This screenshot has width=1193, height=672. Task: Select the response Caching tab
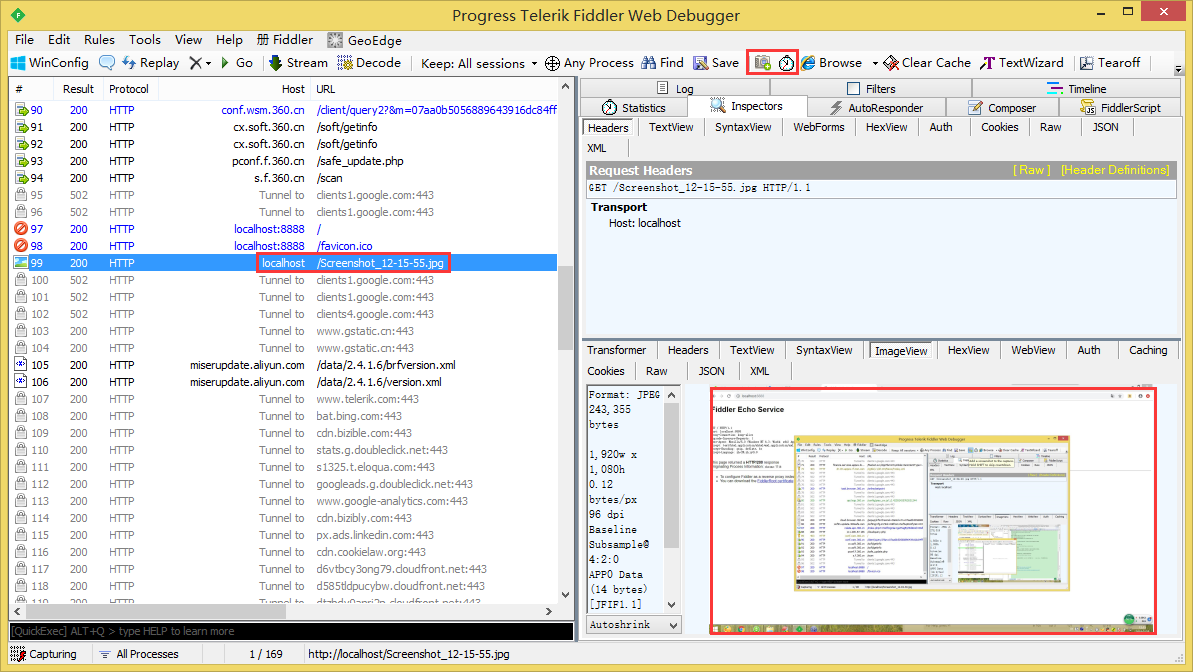(1147, 350)
